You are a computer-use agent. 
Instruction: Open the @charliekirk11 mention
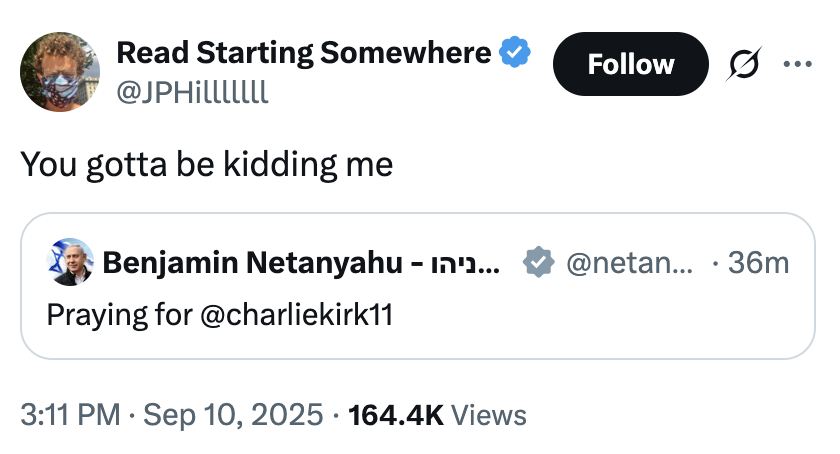[296, 314]
